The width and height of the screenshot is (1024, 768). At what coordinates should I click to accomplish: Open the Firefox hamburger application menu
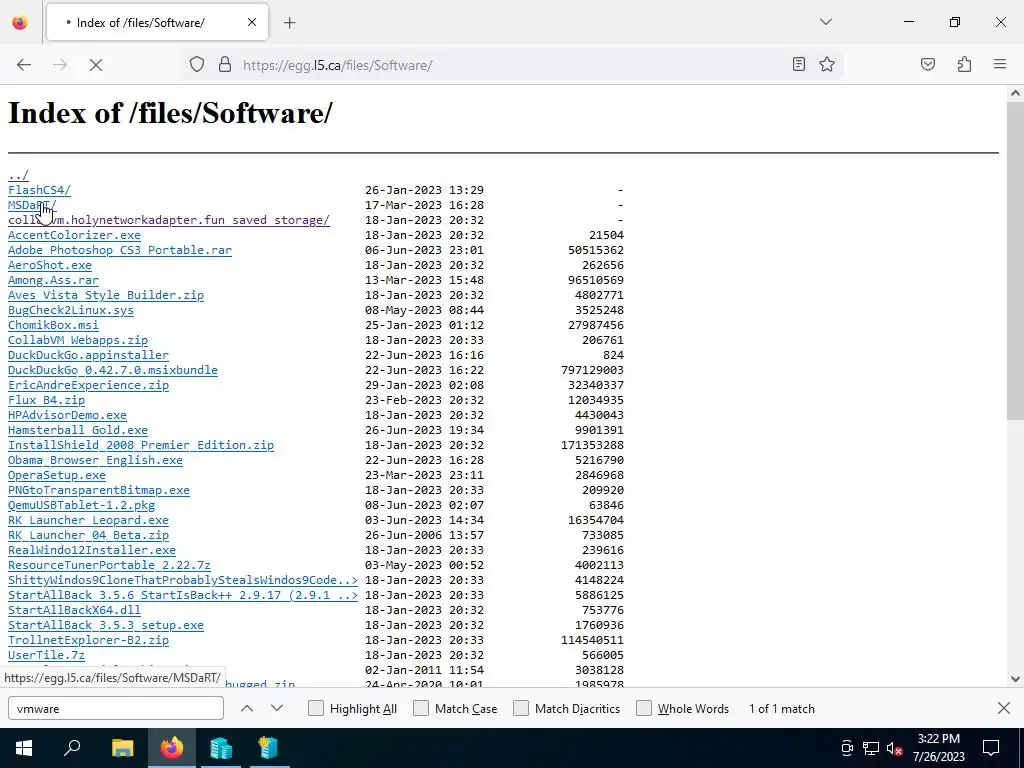coord(999,64)
